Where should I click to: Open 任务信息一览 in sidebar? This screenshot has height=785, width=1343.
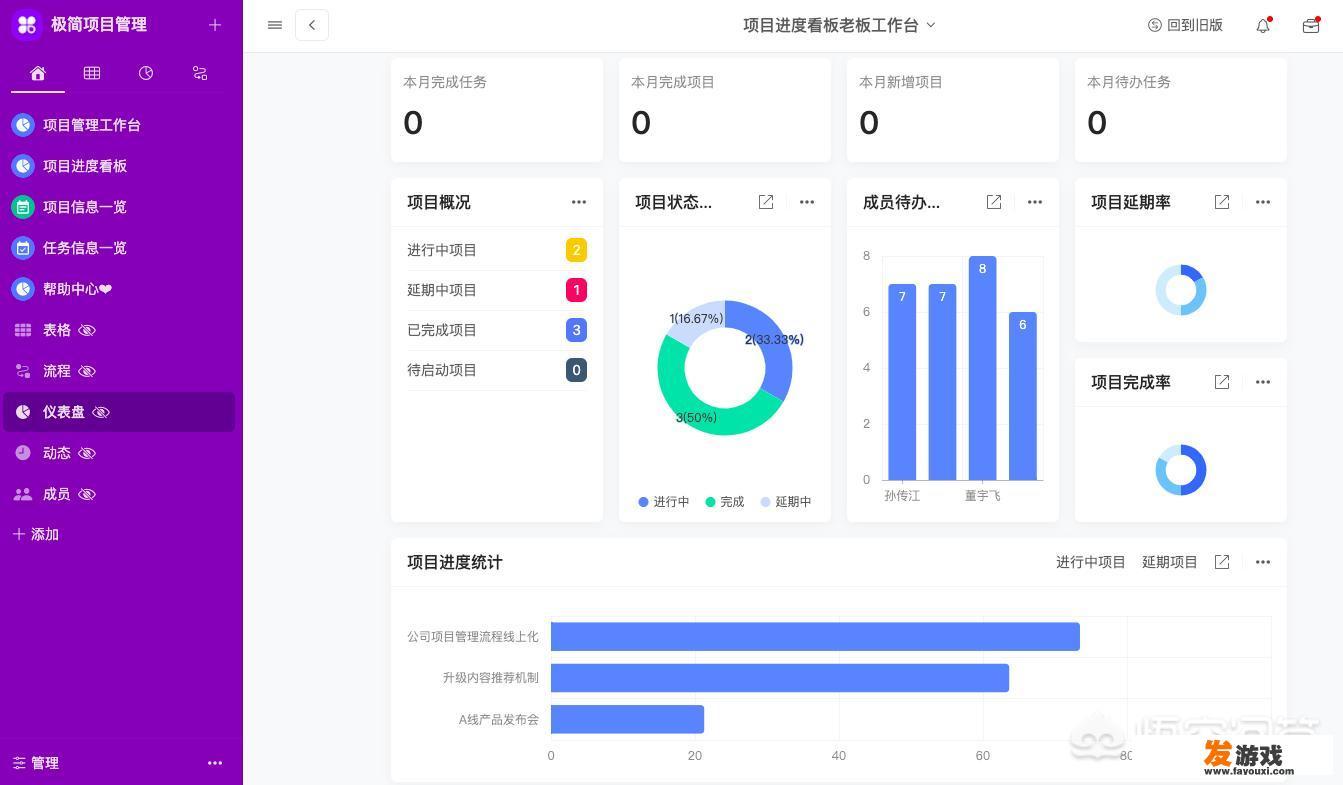[119, 248]
